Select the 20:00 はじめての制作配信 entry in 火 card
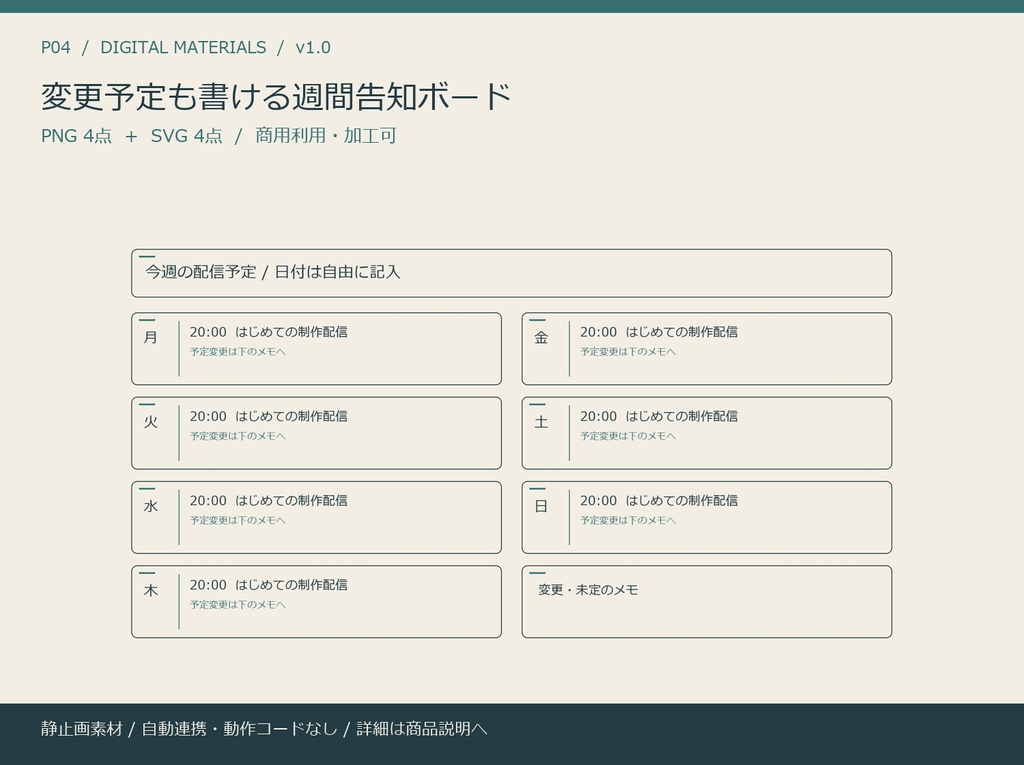Screen dimensions: 1024x765 (x=268, y=416)
